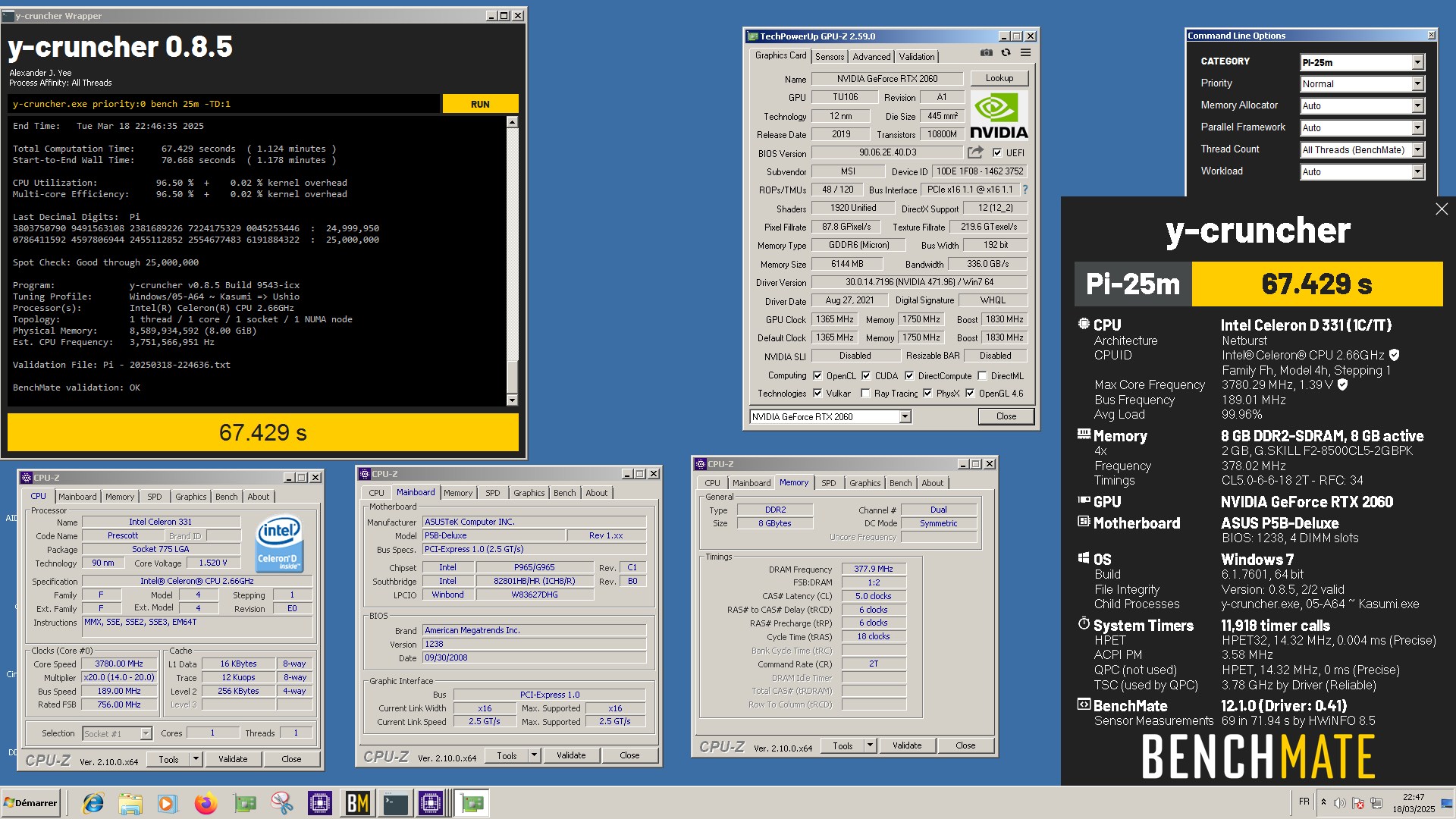The height and width of the screenshot is (819, 1456).
Task: Switch to the command prompt taskbar icon
Action: 395,803
